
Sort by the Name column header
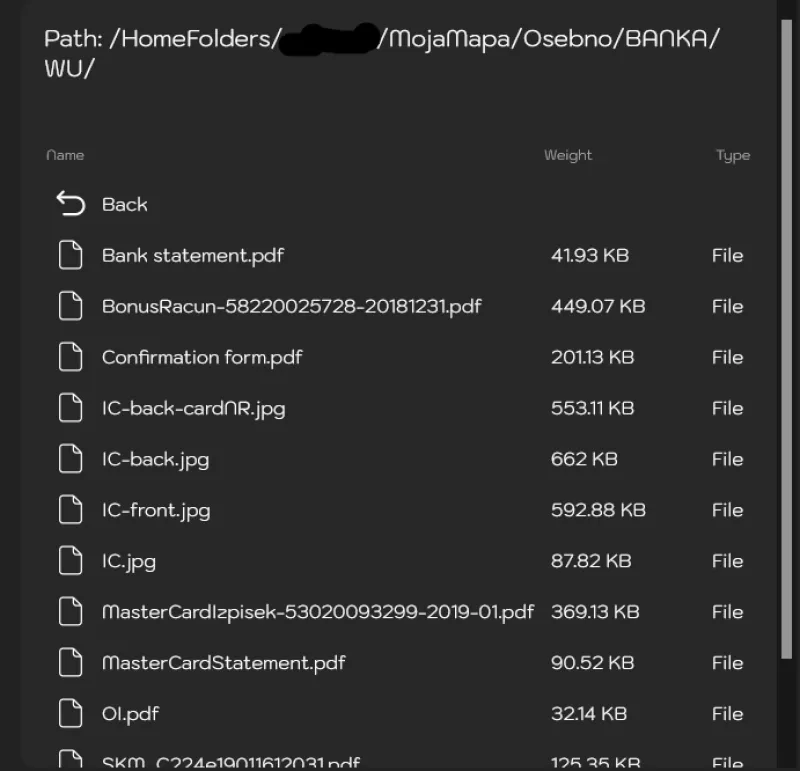click(x=65, y=155)
